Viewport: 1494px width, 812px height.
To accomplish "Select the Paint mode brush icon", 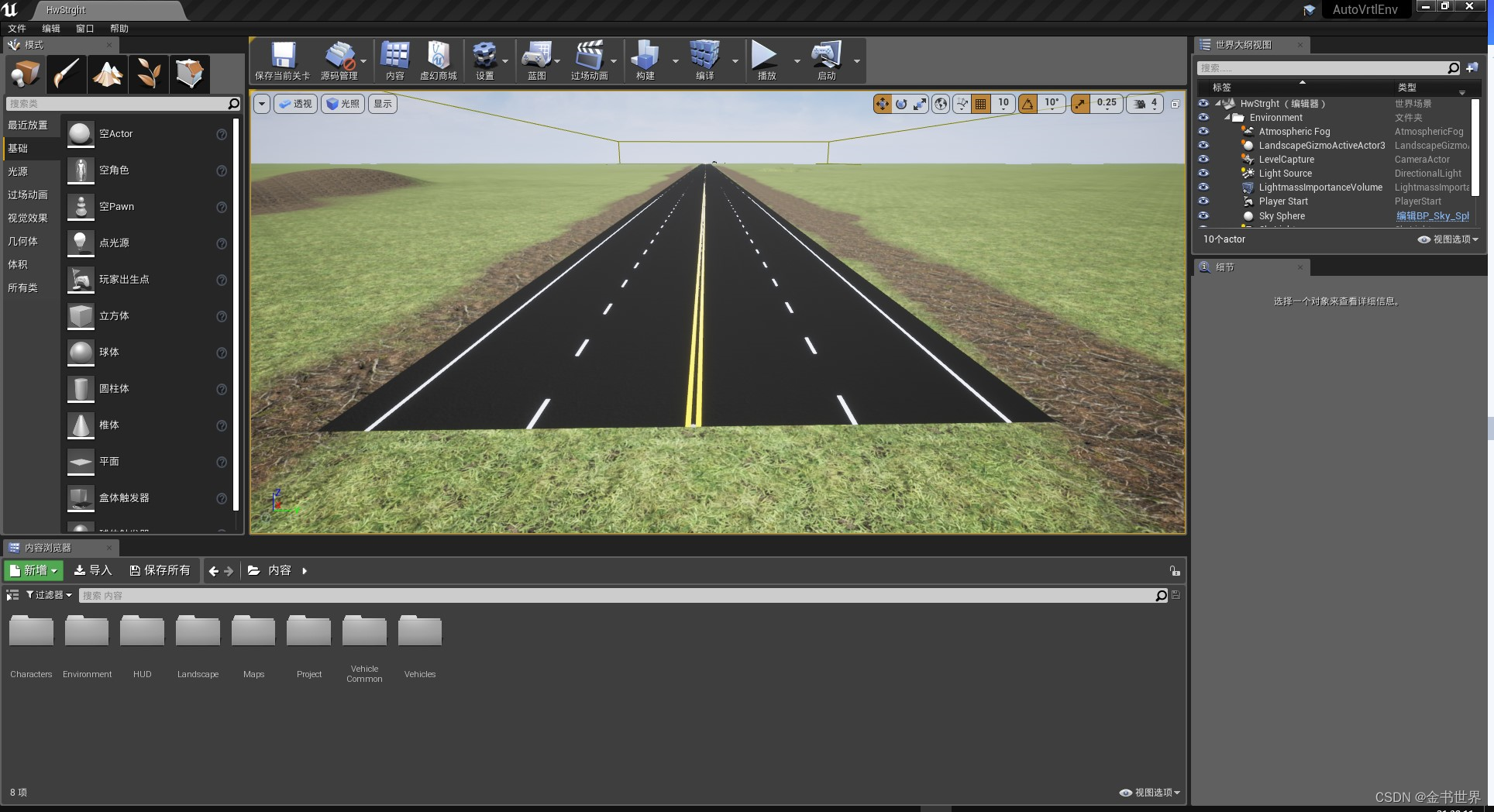I will coord(66,74).
